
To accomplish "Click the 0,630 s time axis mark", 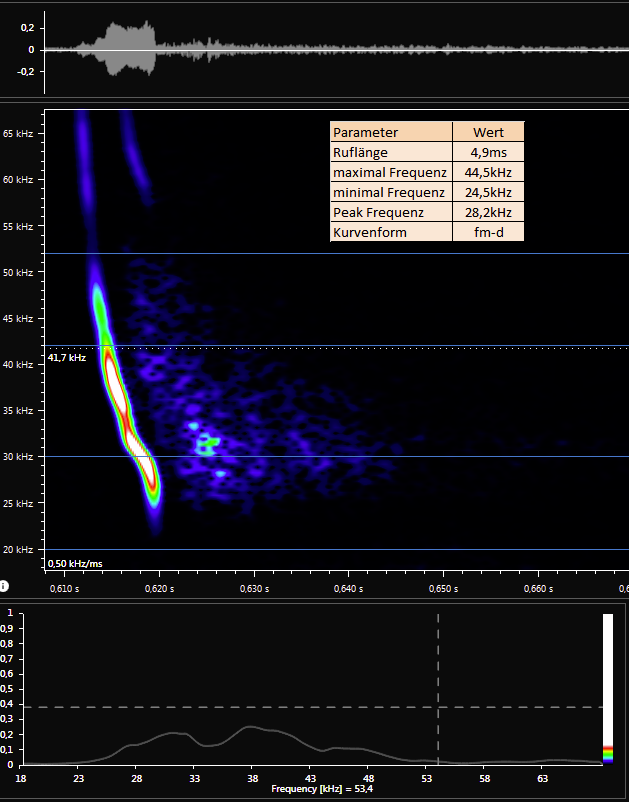I will click(x=253, y=589).
